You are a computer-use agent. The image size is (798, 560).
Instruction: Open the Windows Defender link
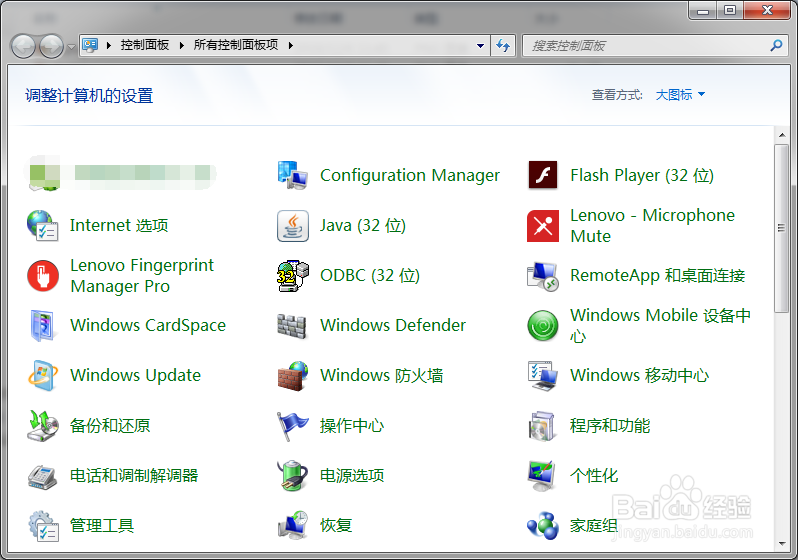(393, 325)
